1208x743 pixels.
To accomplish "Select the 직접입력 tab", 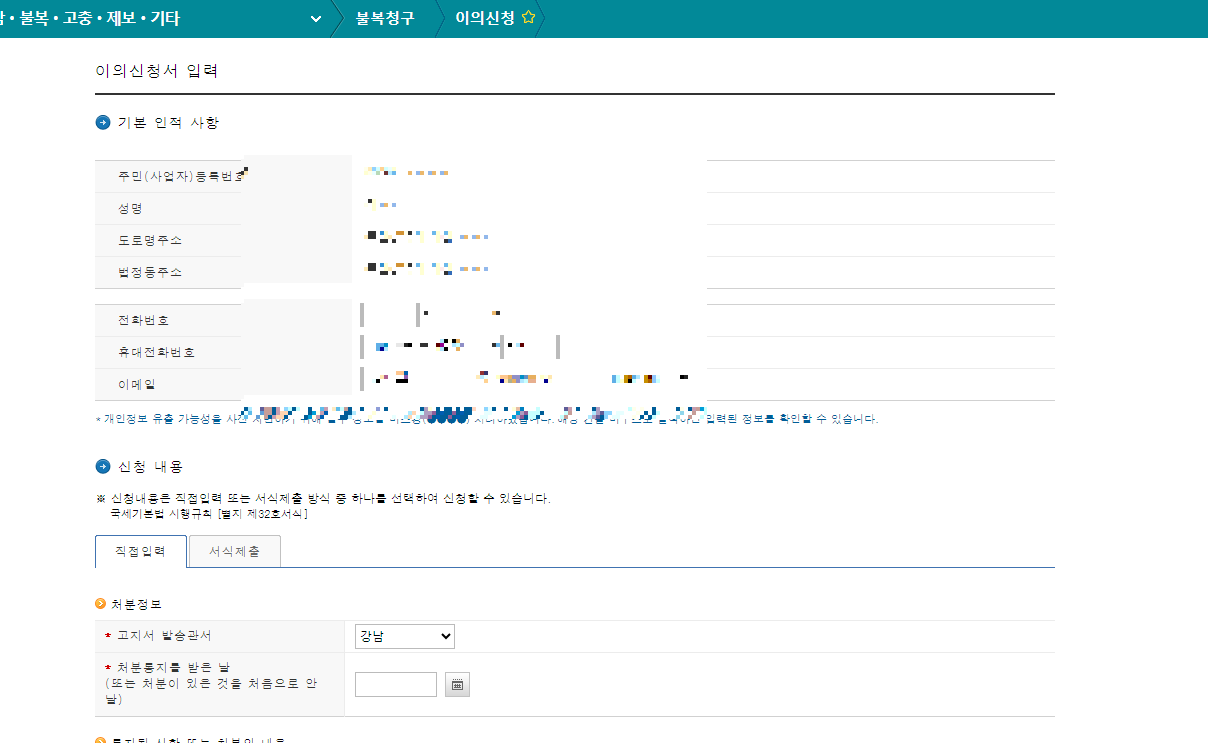I will [140, 551].
